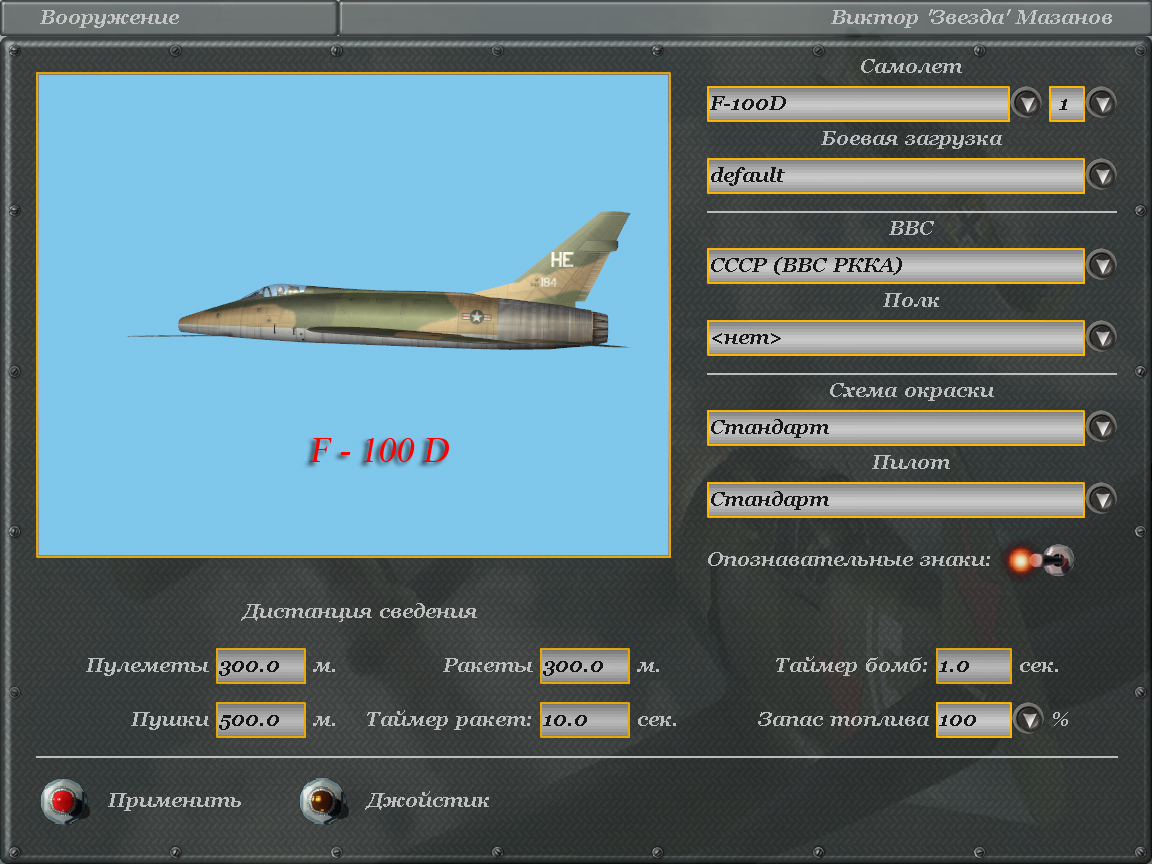Open the Полк regiment dropdown arrow
This screenshot has height=864, width=1152.
[1101, 336]
